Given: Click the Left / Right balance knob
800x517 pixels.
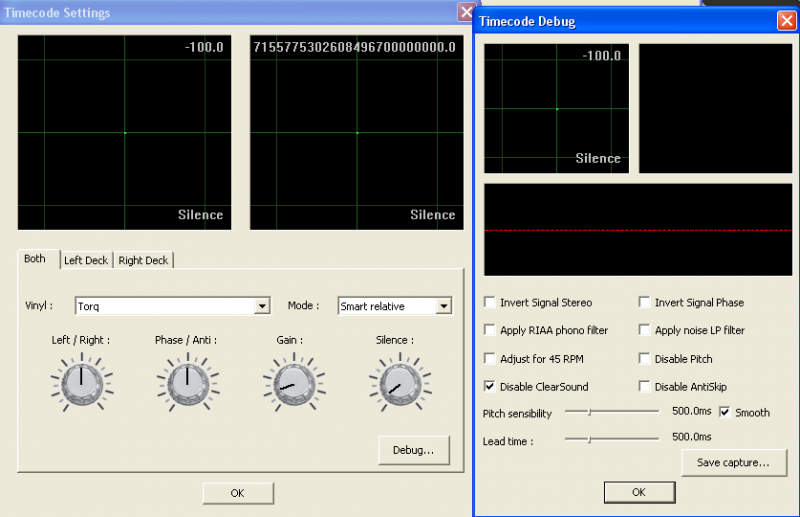Looking at the screenshot, I should 80,382.
